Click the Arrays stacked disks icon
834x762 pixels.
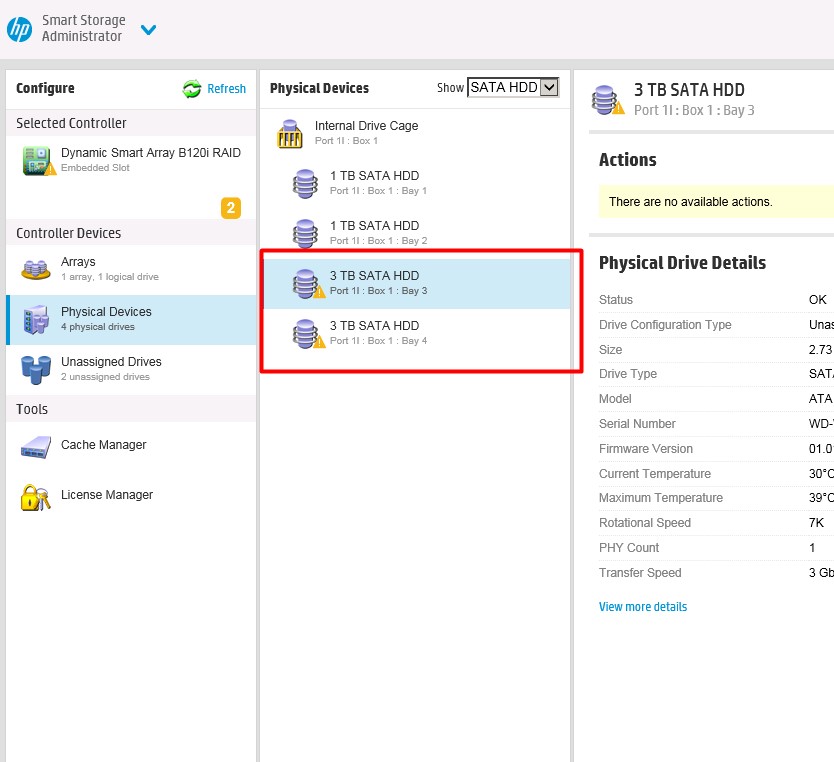36,269
